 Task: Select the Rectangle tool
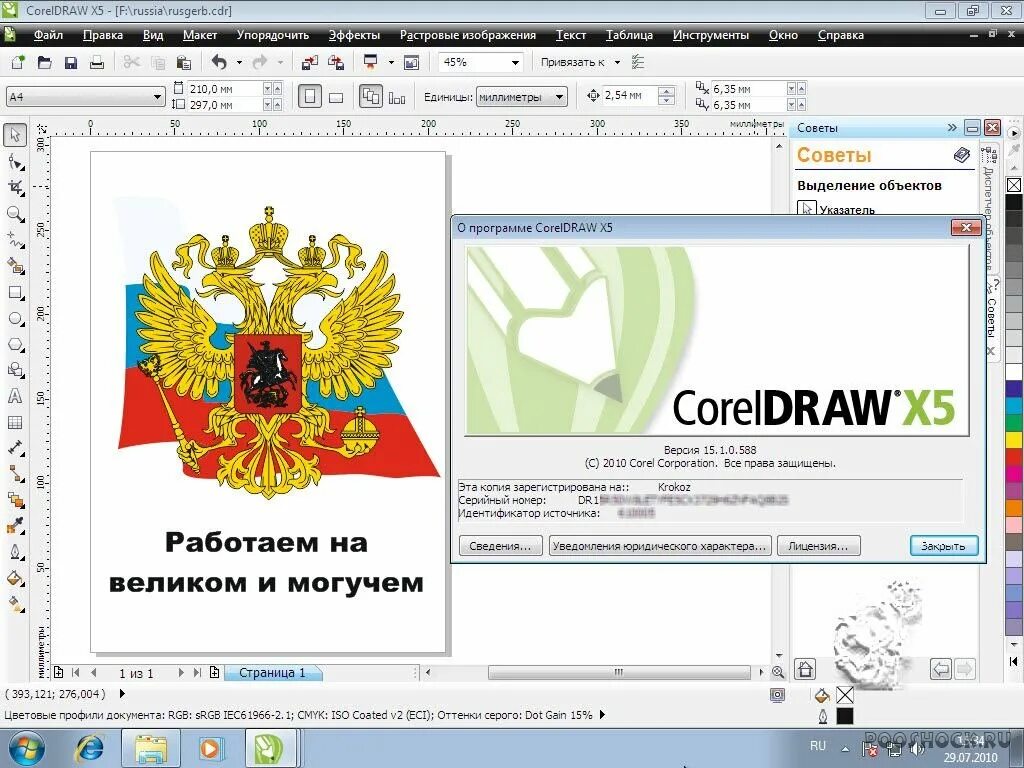coord(15,293)
